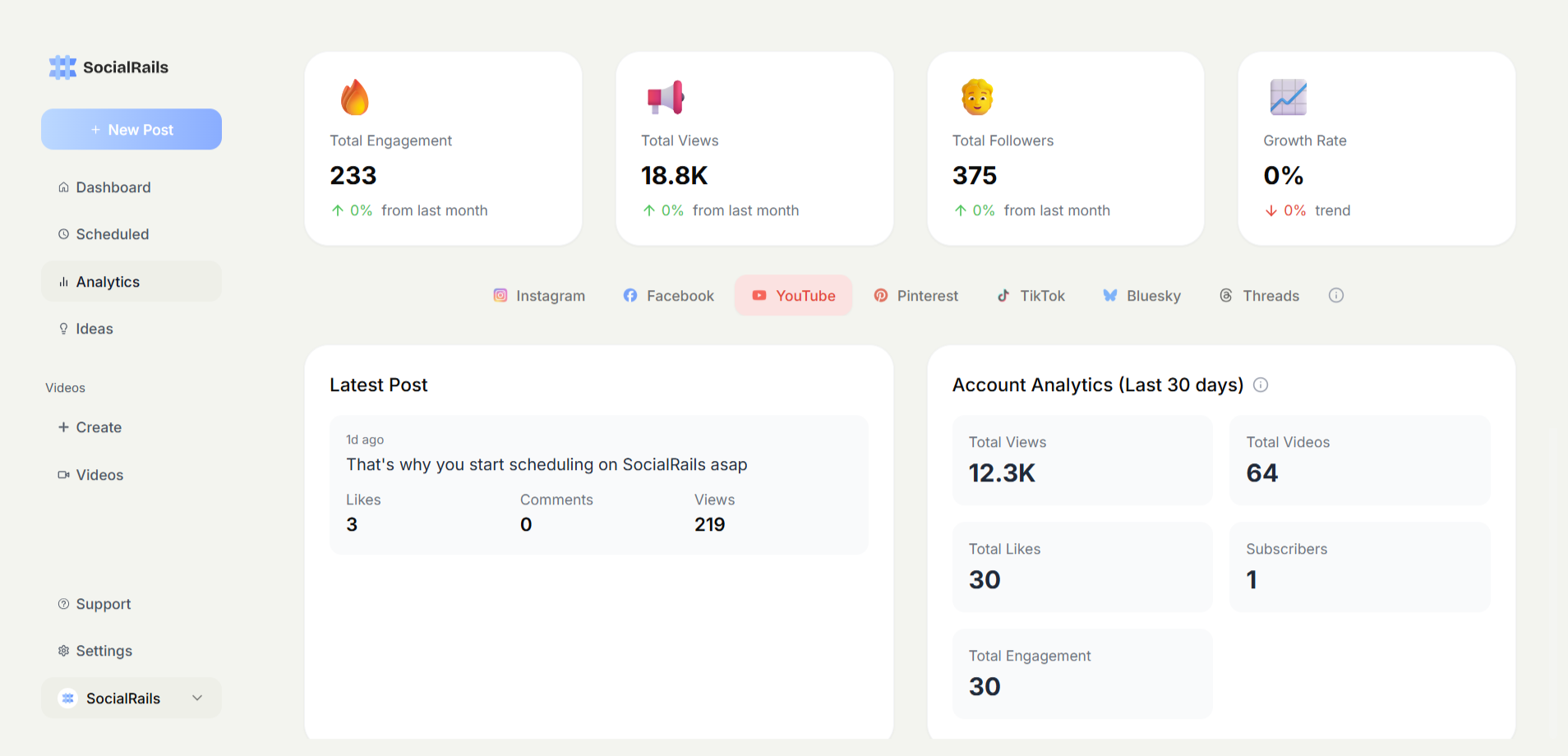
Task: Open the Scheduled page
Action: tap(131, 234)
